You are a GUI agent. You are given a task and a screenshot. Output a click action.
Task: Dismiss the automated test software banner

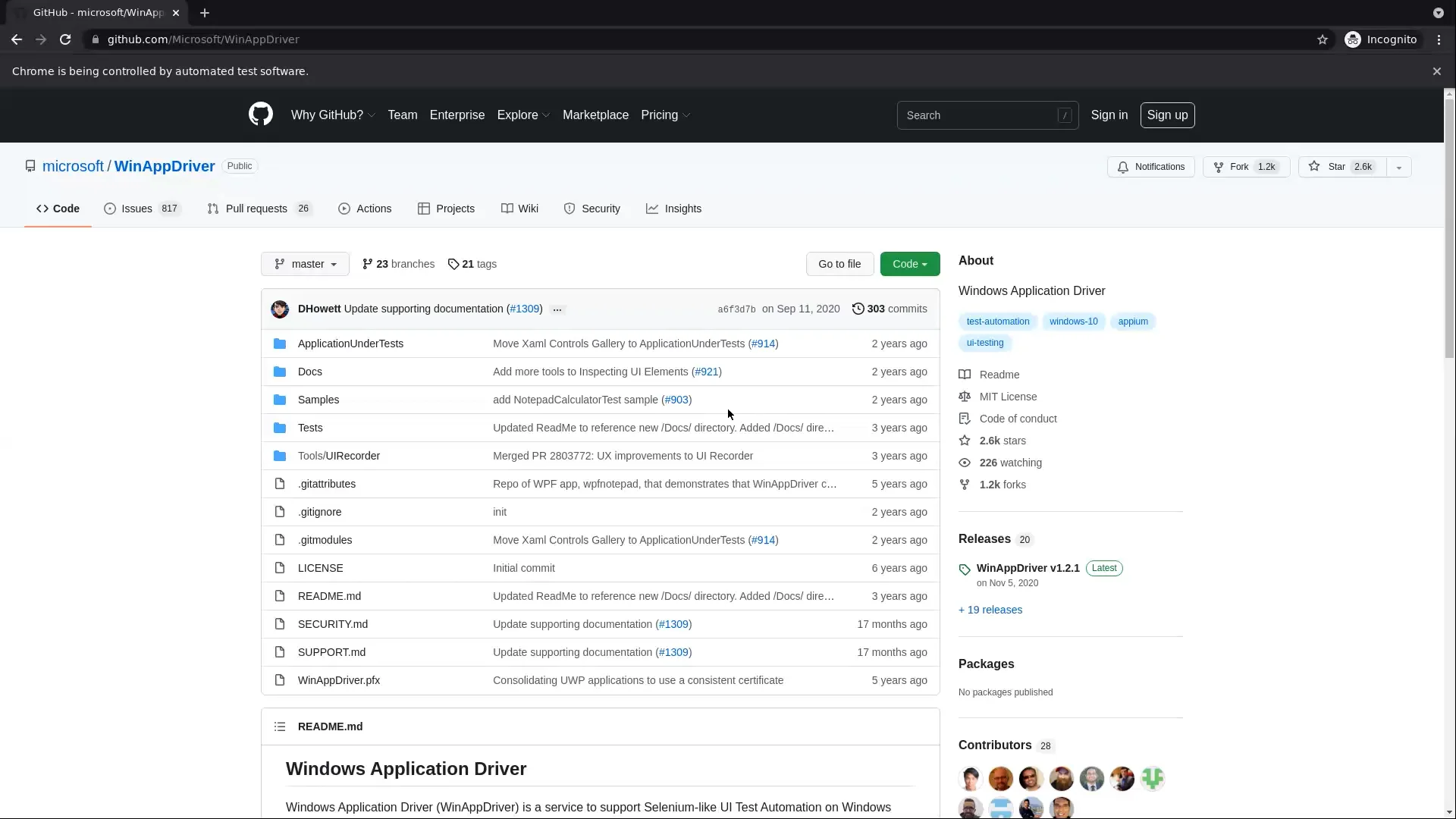point(1436,71)
